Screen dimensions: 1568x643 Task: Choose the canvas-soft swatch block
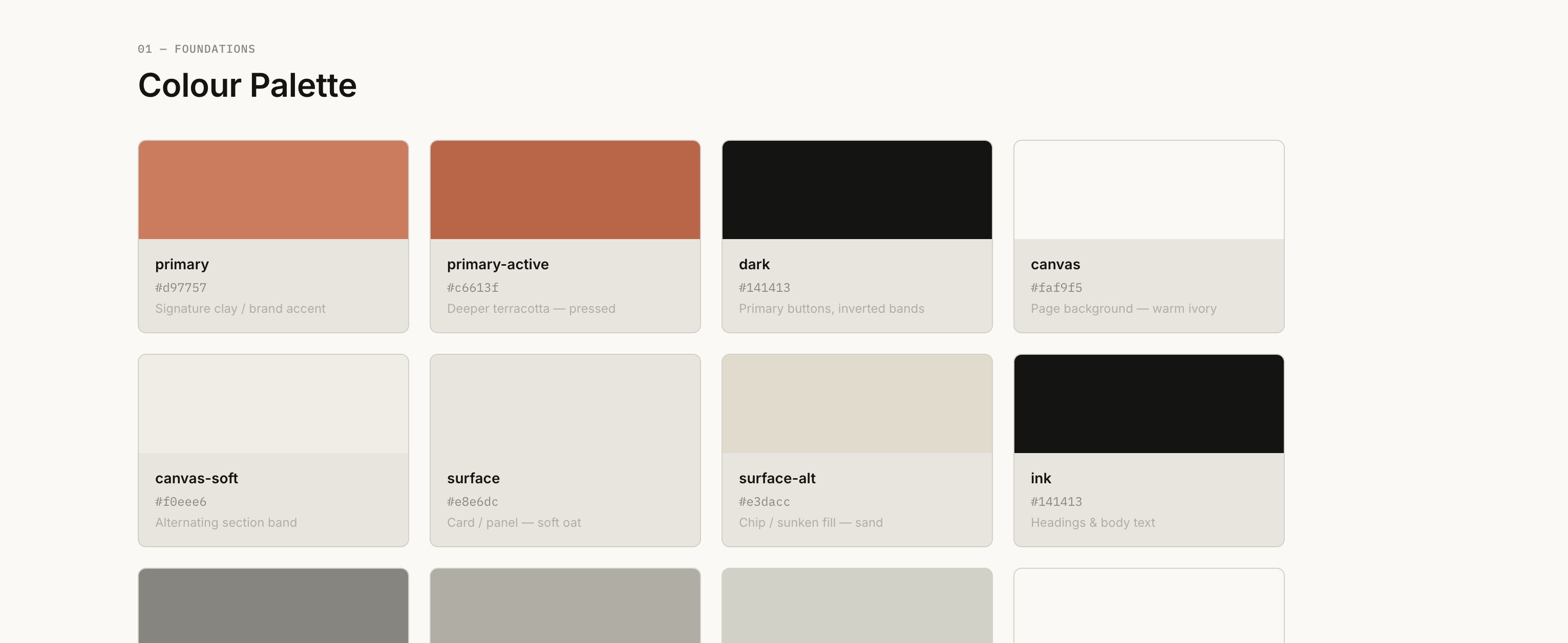273,404
